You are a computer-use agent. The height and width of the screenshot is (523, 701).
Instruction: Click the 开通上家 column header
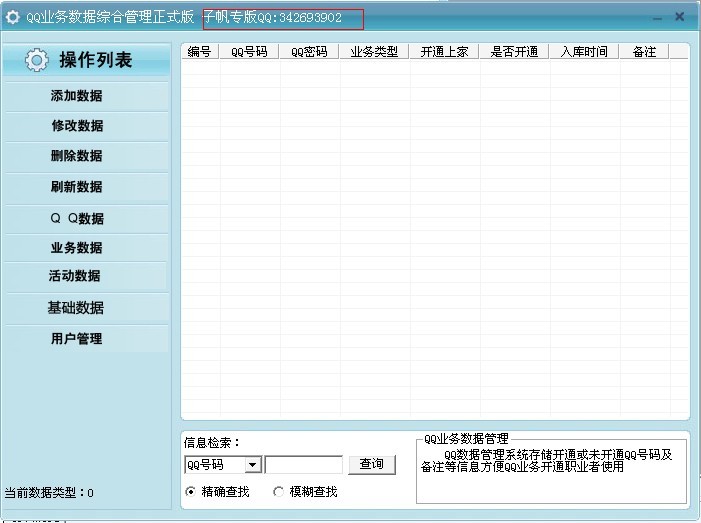pyautogui.click(x=444, y=52)
